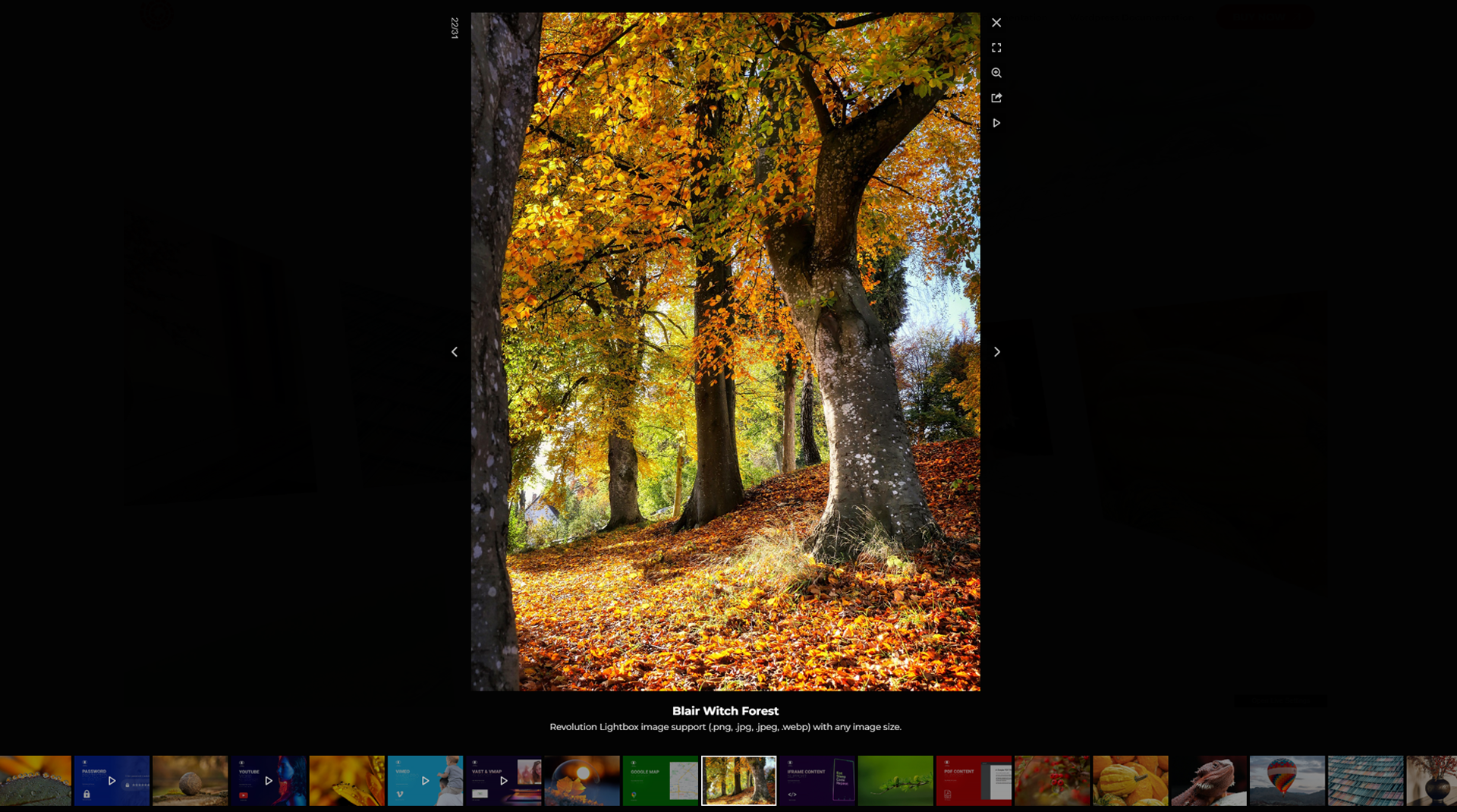Open the VAST & VMAP thumbnail
Viewport: 1457px width, 812px height.
504,780
